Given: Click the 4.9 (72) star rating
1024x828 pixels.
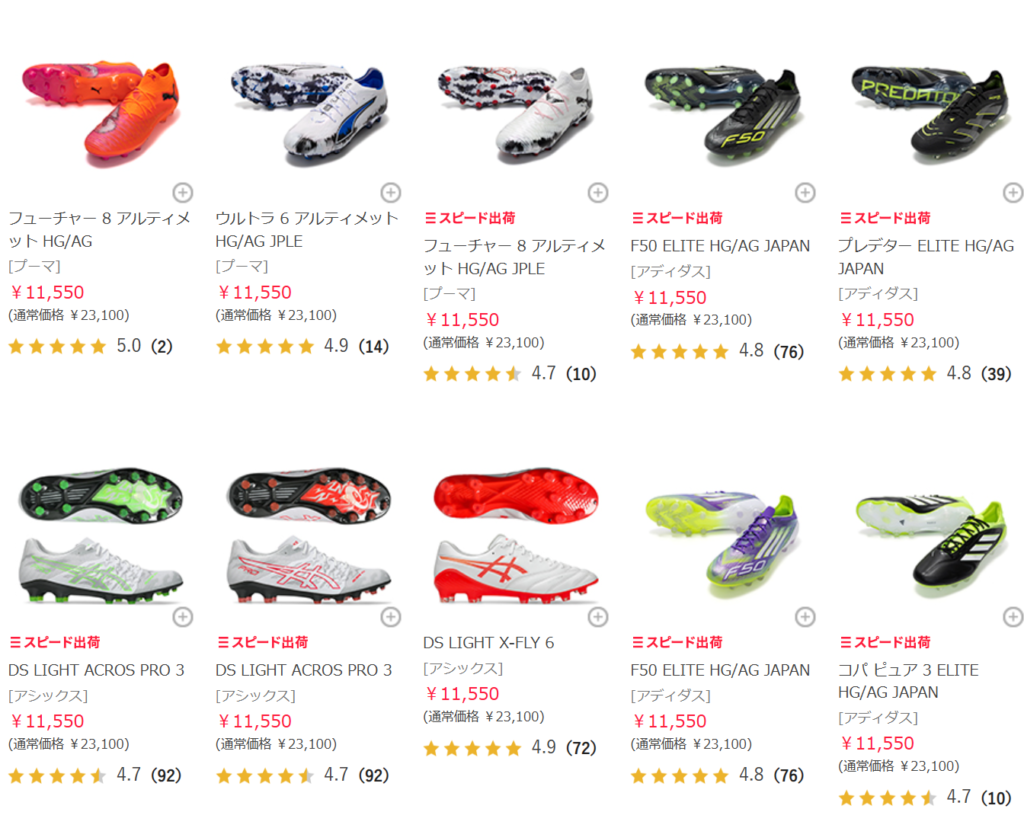Looking at the screenshot, I should tap(509, 748).
